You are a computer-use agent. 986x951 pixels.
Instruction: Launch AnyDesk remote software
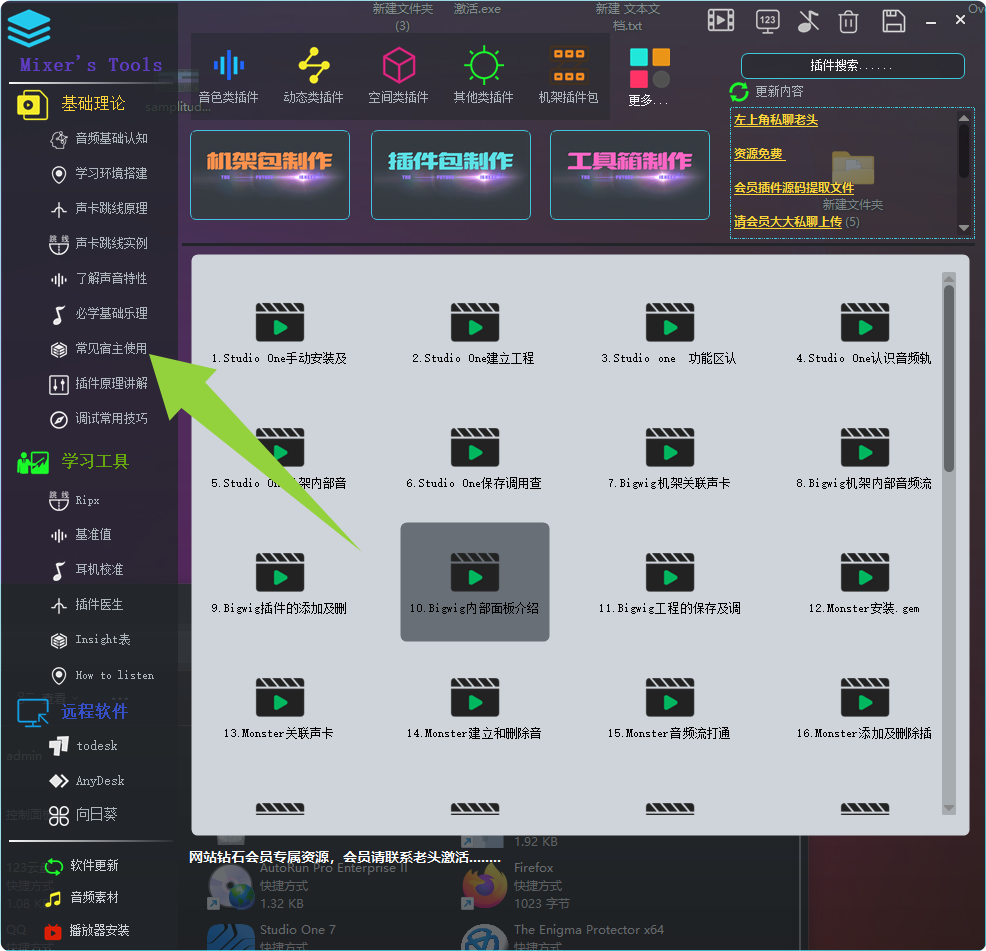[x=87, y=781]
